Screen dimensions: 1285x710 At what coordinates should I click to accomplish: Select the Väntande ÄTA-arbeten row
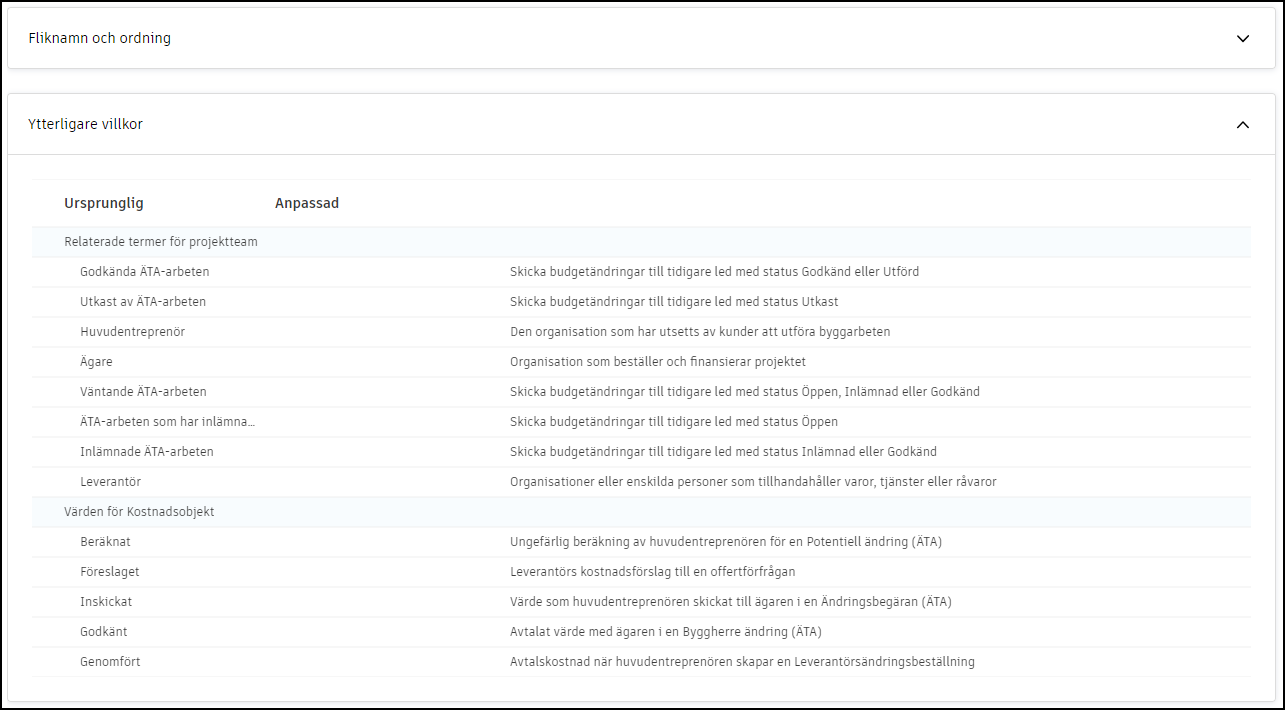tap(144, 392)
